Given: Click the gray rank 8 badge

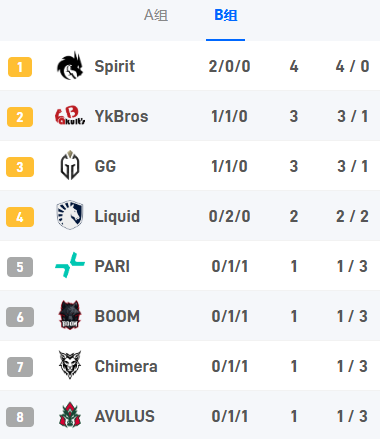Looking at the screenshot, I should coord(20,417).
